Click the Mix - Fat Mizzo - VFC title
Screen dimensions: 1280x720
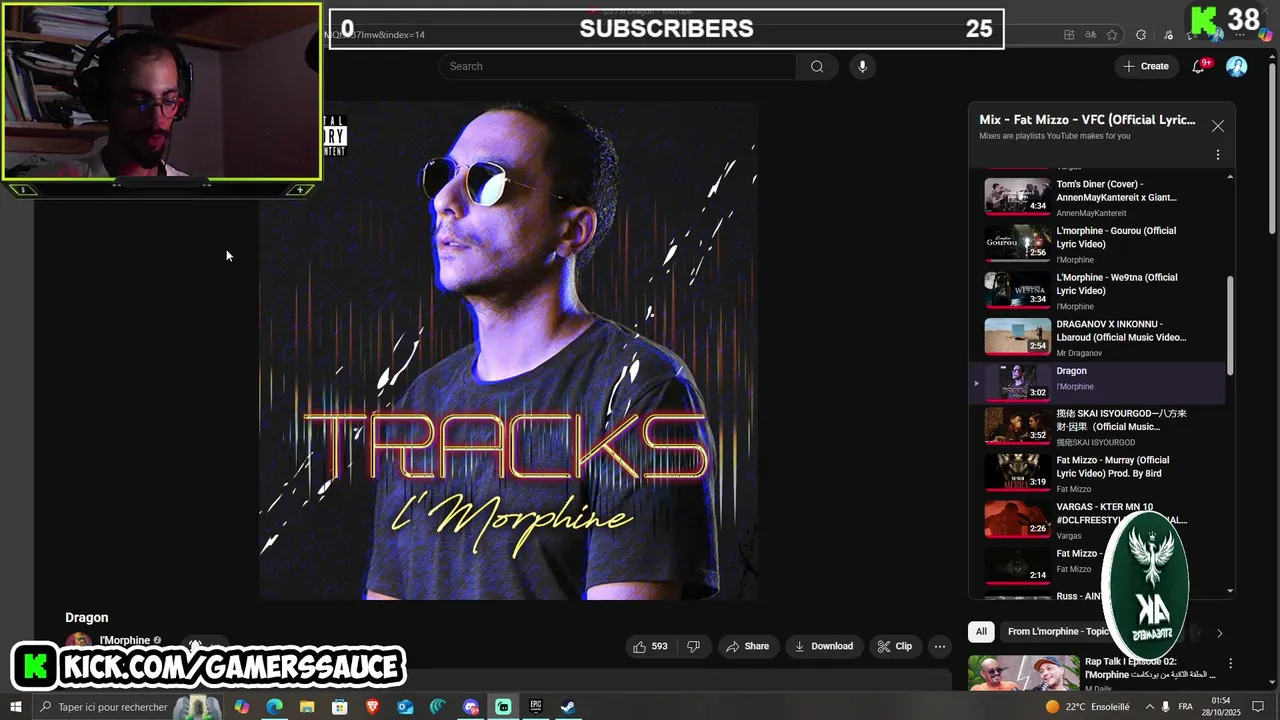tap(1087, 120)
